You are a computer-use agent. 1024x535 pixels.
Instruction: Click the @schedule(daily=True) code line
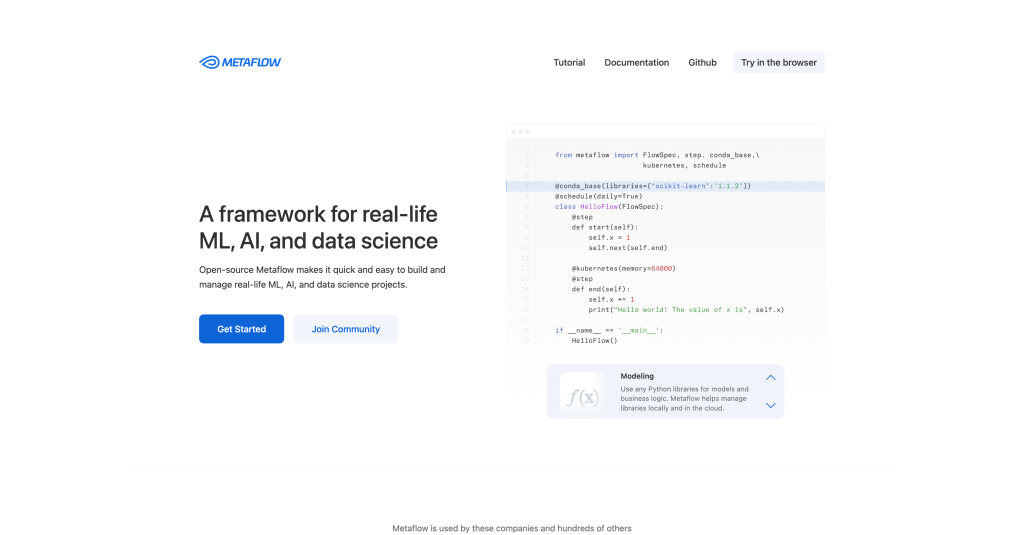coord(598,196)
